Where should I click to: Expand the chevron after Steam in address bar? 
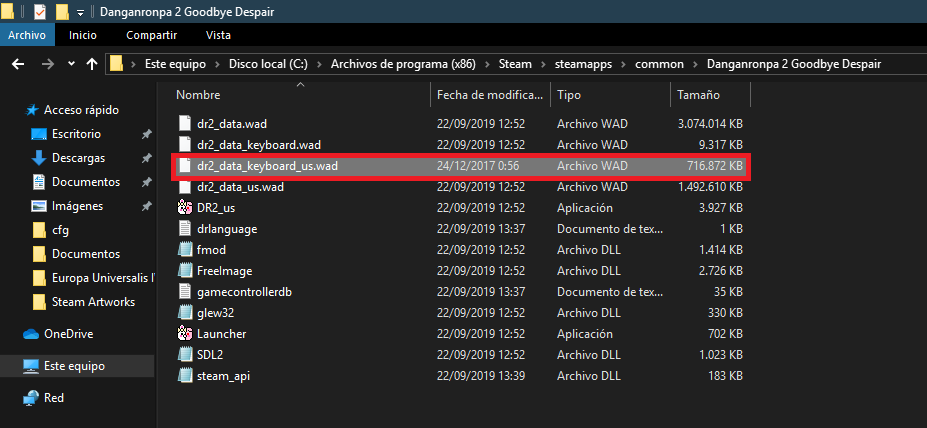point(544,64)
